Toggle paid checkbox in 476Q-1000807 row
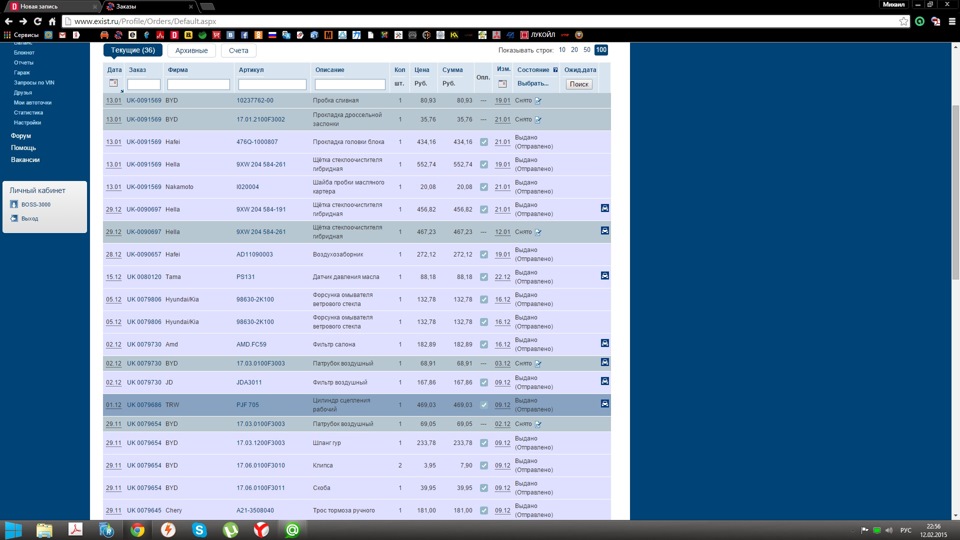The height and width of the screenshot is (540, 960). point(484,142)
